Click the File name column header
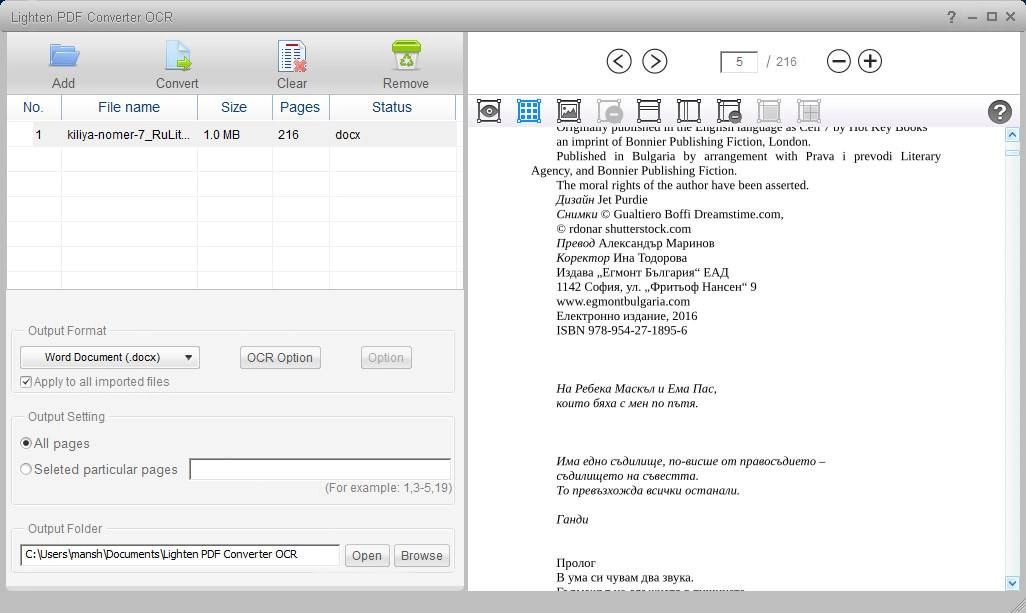 (x=129, y=107)
